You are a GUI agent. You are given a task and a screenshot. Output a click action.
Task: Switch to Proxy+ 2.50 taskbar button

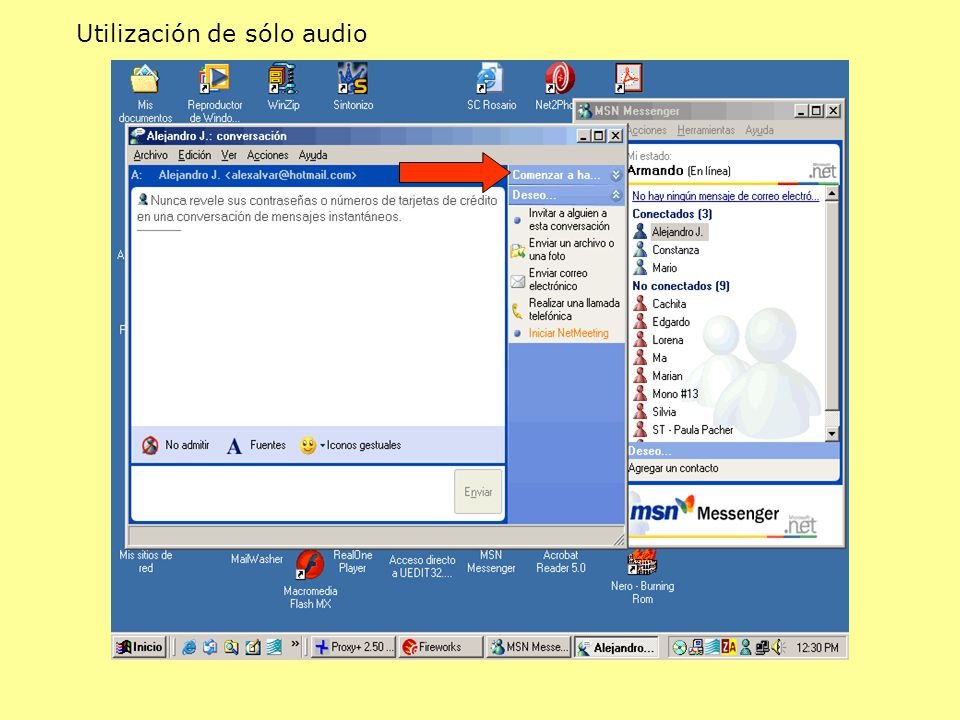(x=353, y=647)
